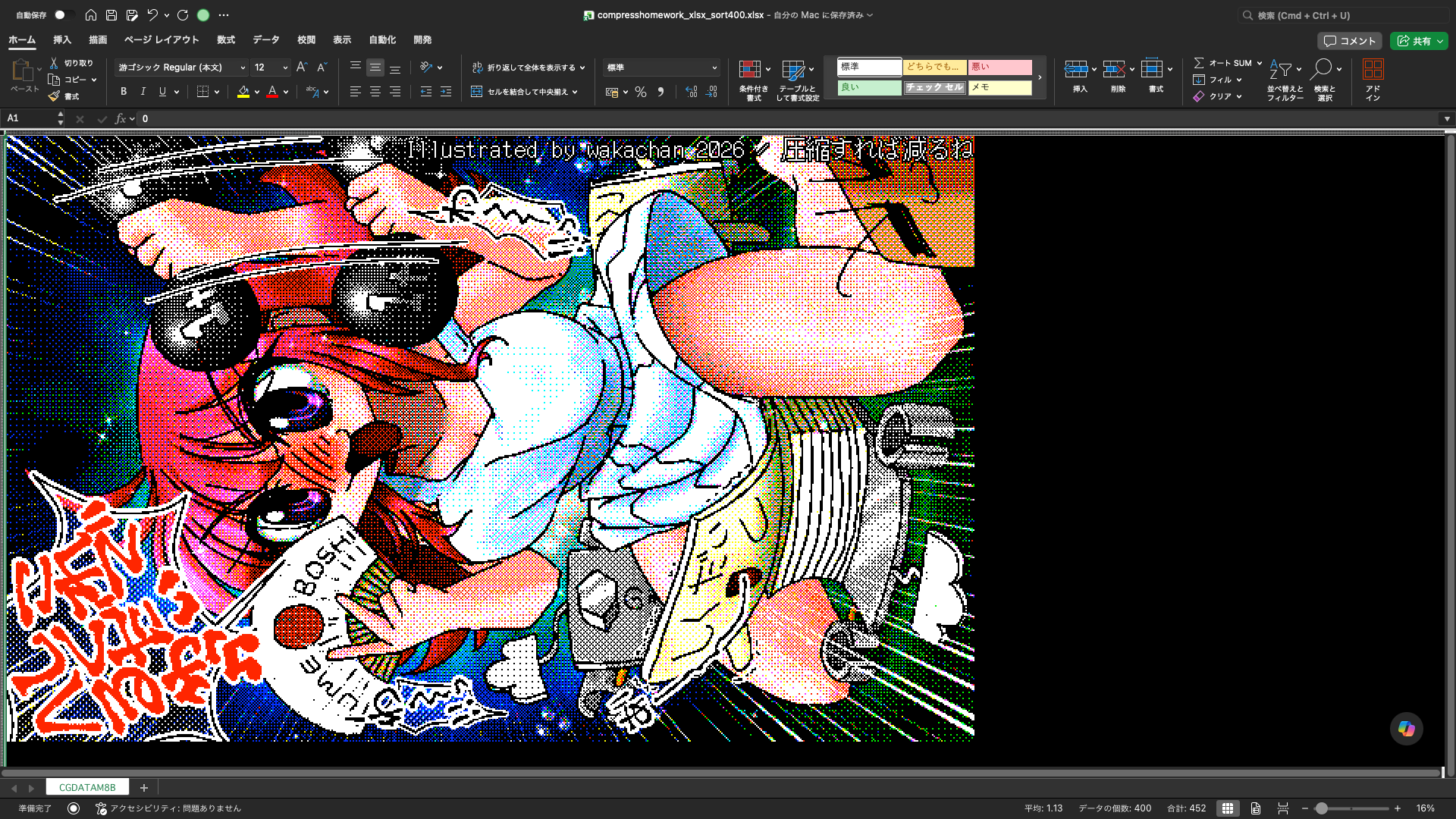The width and height of the screenshot is (1456, 819).
Task: Switch to the 数式 tab
Action: pos(226,40)
